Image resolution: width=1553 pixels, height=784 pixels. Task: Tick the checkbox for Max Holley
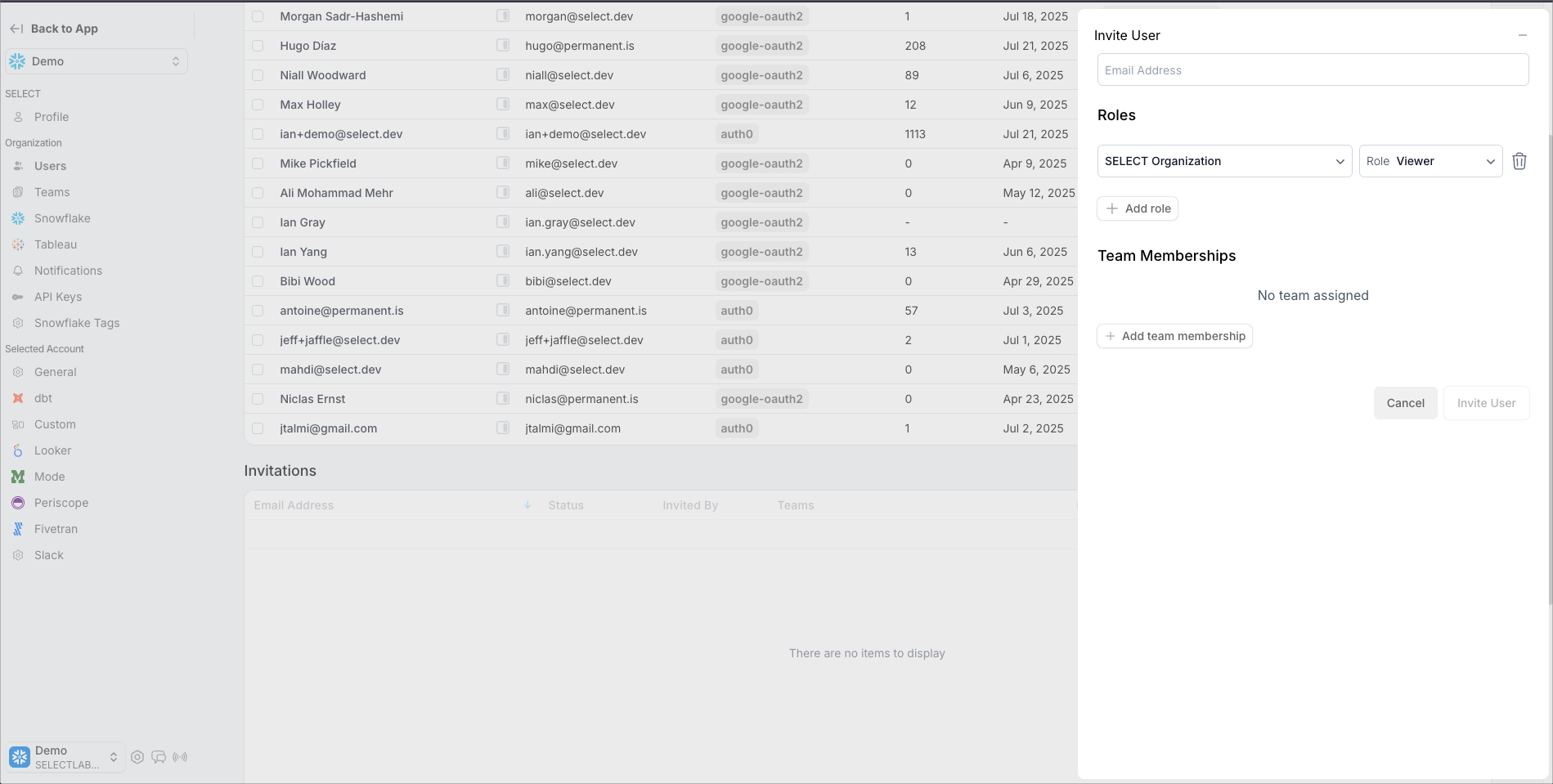pos(258,105)
